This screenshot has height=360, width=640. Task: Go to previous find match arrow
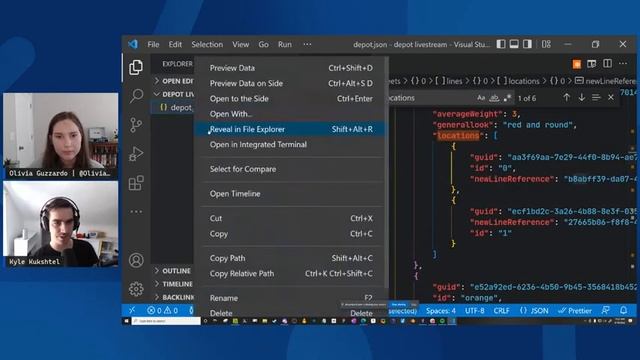pos(567,98)
